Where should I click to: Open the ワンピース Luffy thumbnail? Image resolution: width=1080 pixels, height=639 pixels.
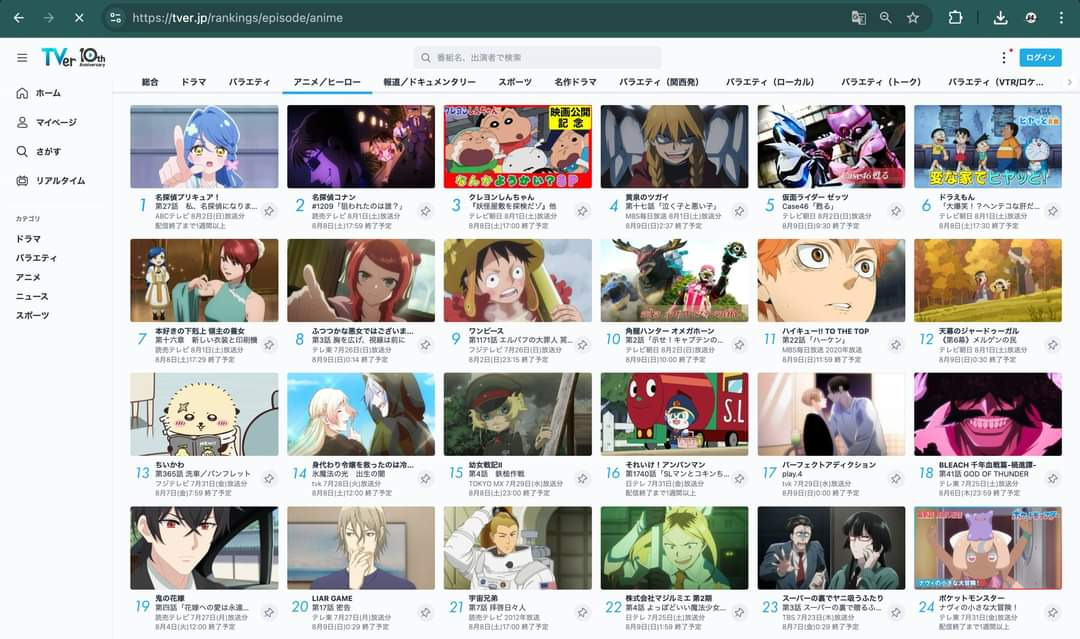[517, 280]
